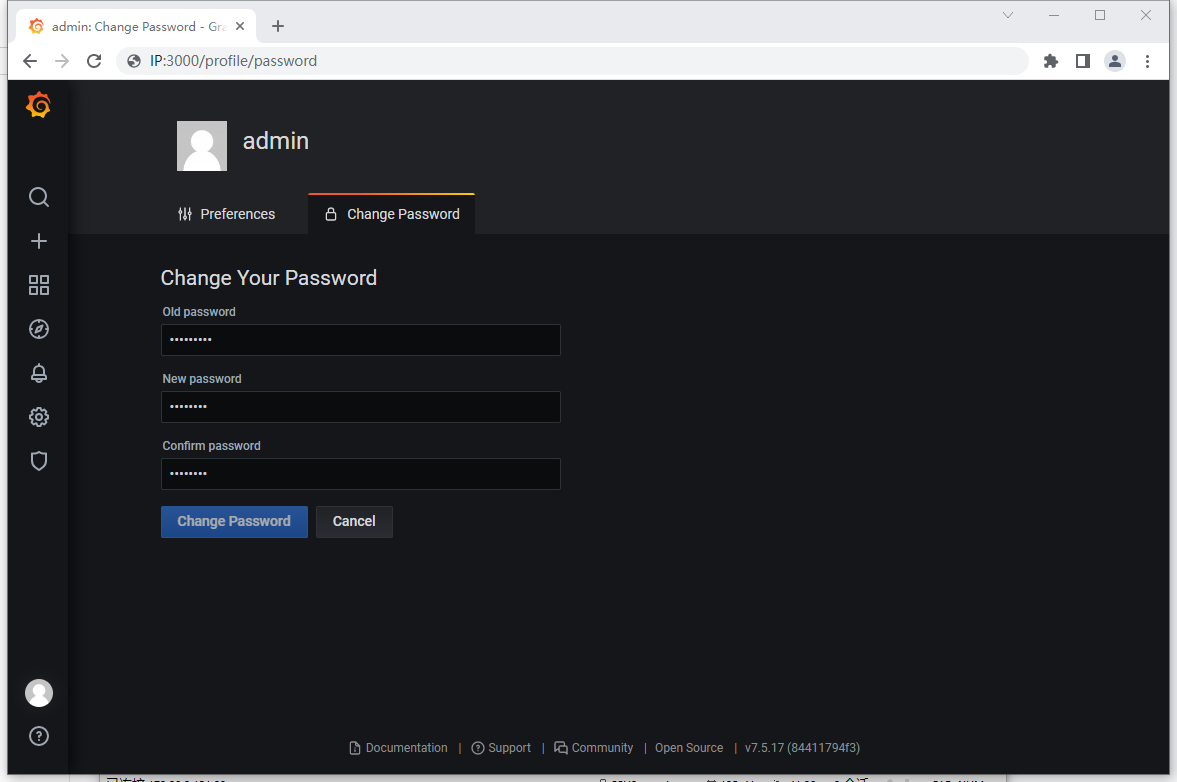
Task: Open the Server Admin shield icon
Action: tap(39, 461)
